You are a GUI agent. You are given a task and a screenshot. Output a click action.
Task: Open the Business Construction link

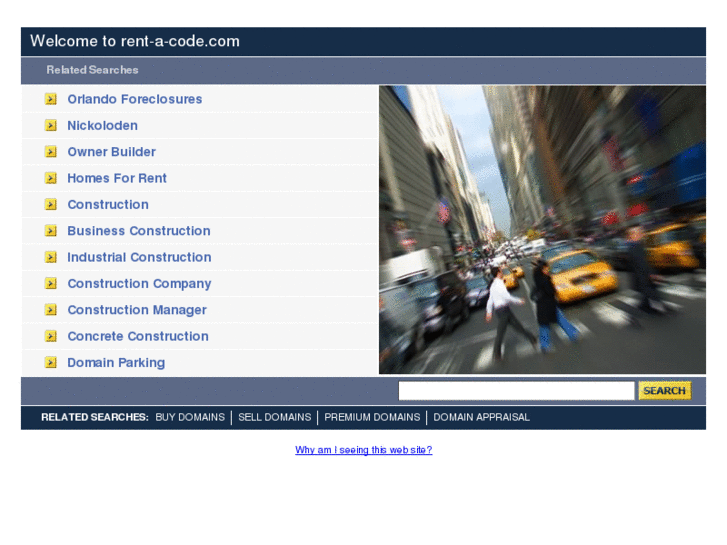[x=139, y=231]
